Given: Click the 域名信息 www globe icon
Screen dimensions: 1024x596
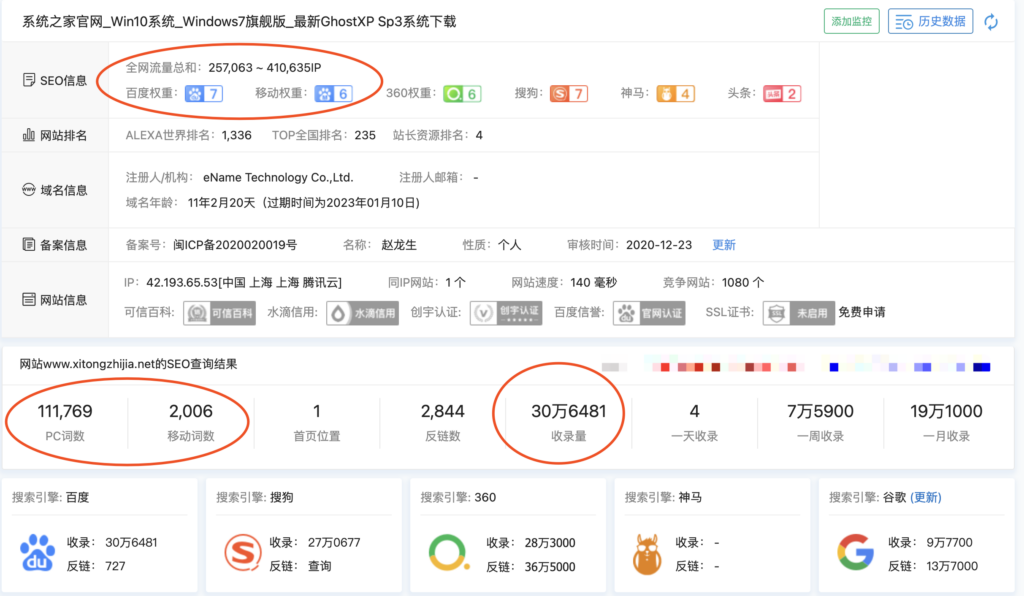Looking at the screenshot, I should (29, 190).
